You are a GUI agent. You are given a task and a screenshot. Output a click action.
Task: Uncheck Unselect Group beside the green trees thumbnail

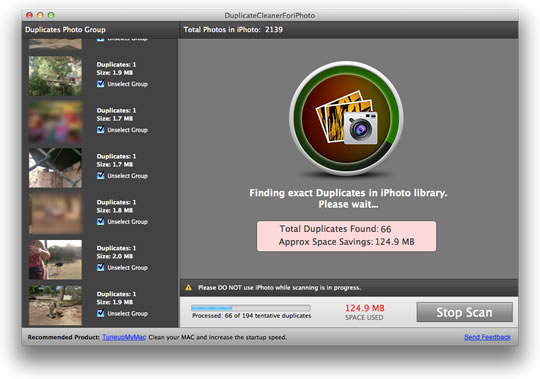click(101, 84)
